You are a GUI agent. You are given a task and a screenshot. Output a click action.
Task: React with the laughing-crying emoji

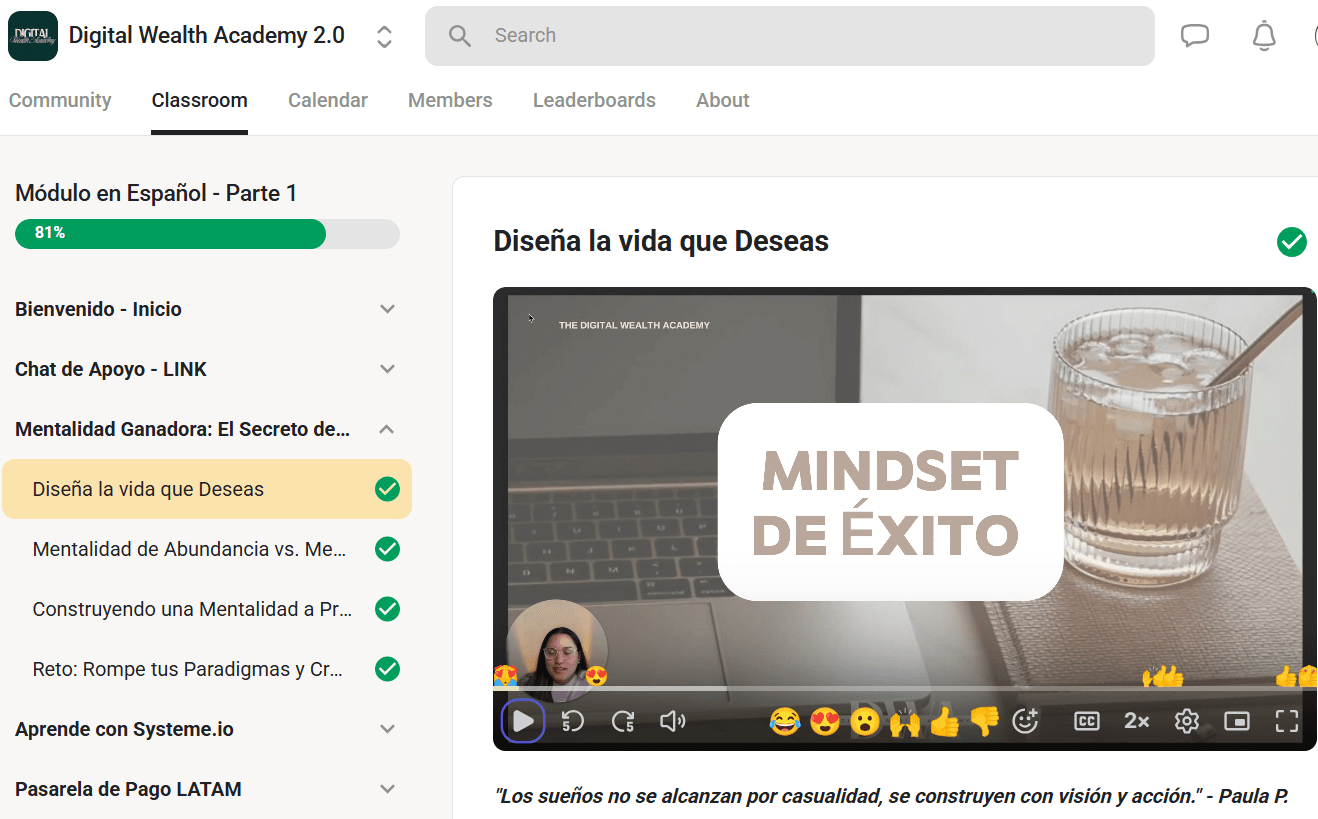786,721
